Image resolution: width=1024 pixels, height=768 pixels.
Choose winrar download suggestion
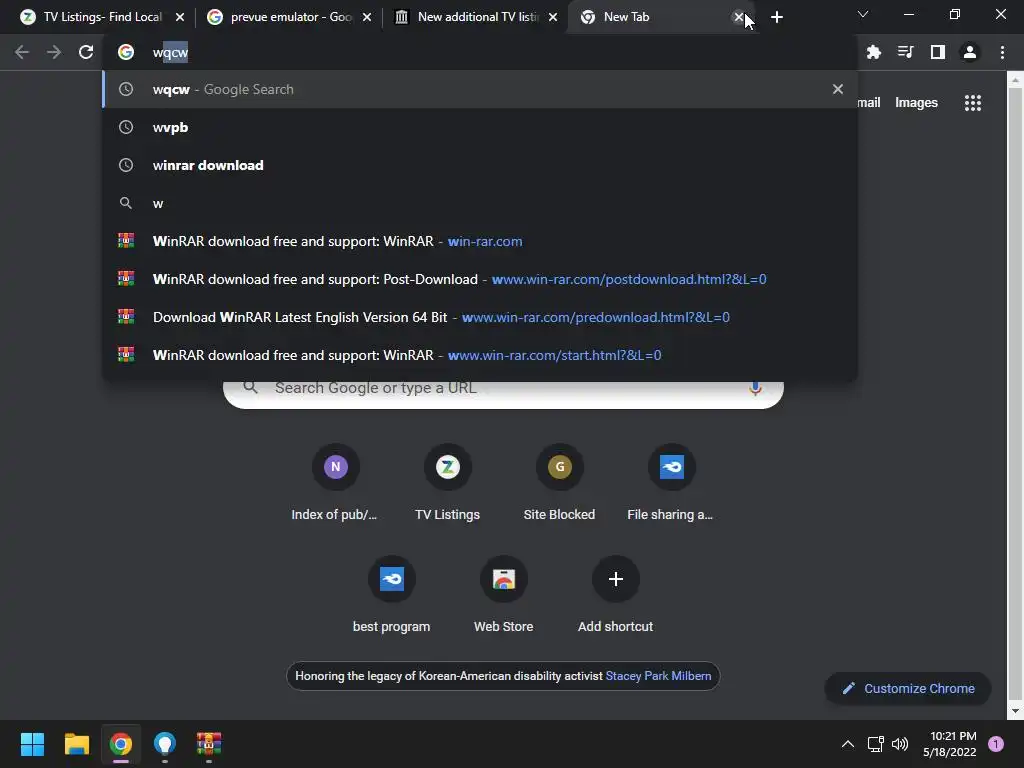coord(480,165)
